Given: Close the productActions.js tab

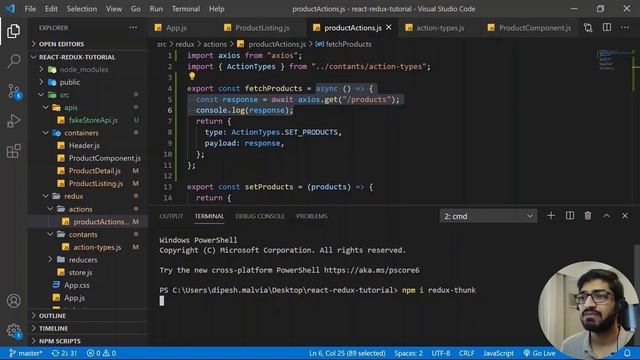Looking at the screenshot, I should coord(389,27).
